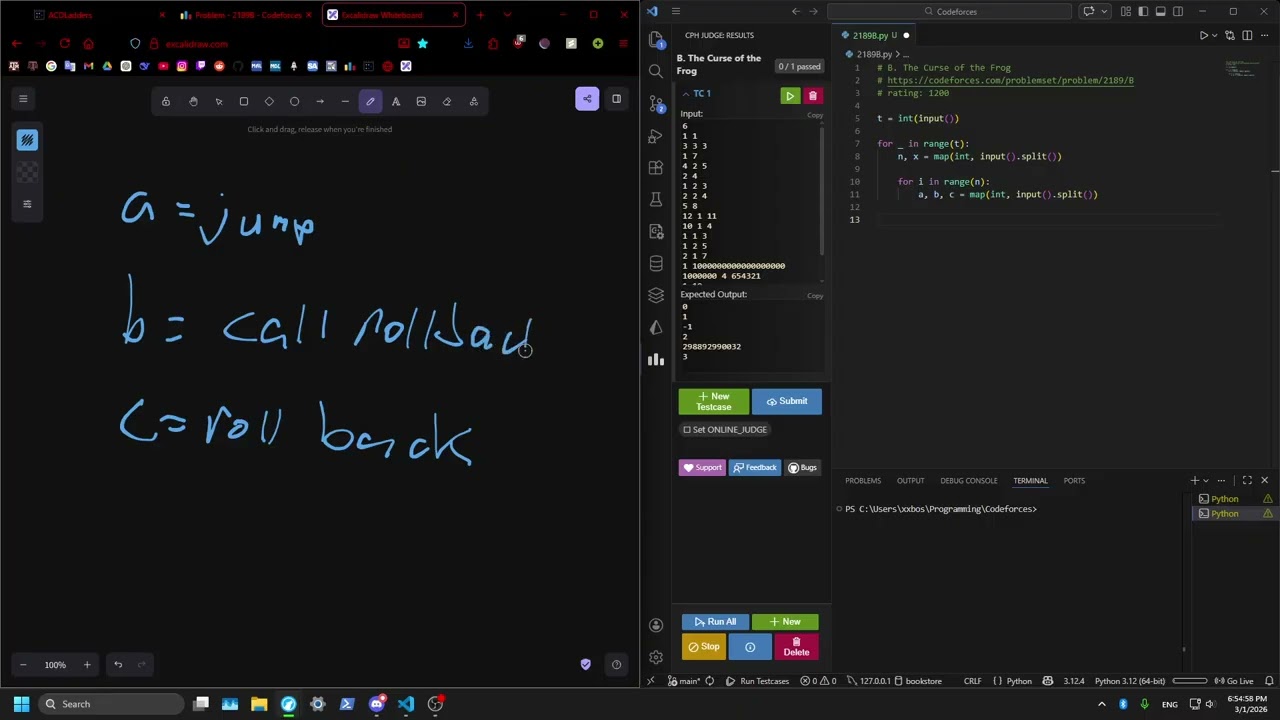Screen dimensions: 1280x720
Task: Open the Windows Start menu
Action: [x=21, y=704]
